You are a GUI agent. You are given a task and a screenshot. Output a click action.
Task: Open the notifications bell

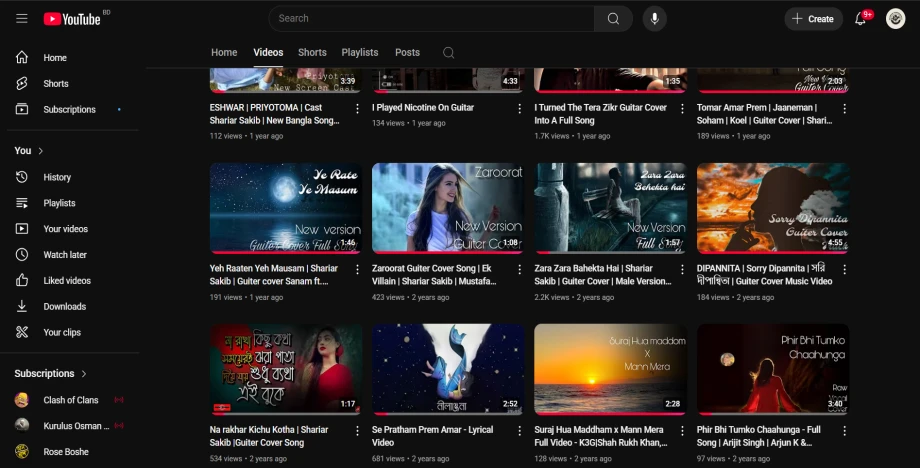click(x=860, y=19)
